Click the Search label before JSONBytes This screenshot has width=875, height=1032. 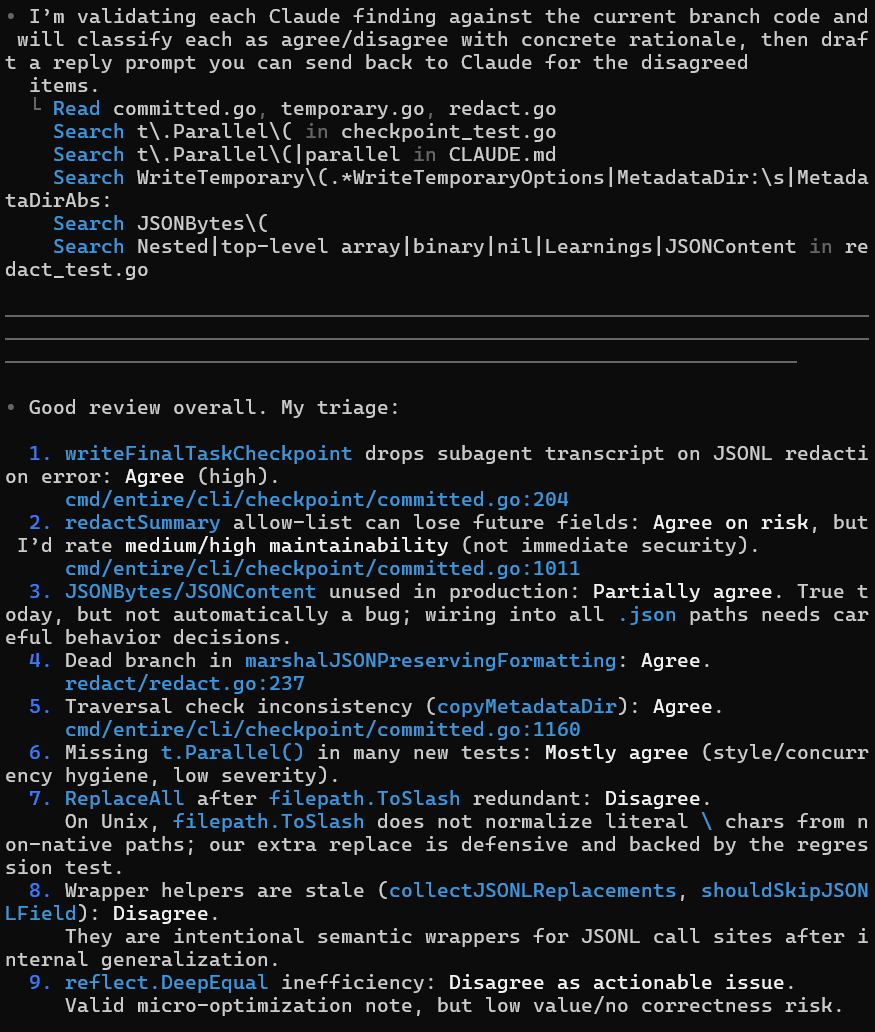[89, 224]
